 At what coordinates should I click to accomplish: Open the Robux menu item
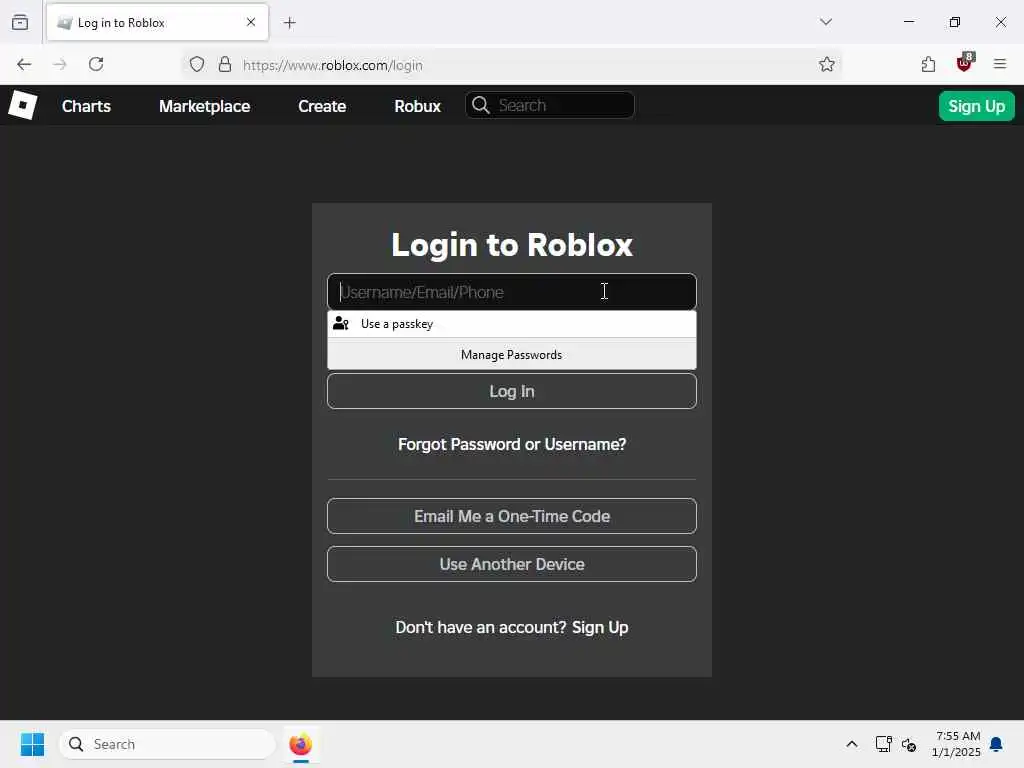pos(417,106)
